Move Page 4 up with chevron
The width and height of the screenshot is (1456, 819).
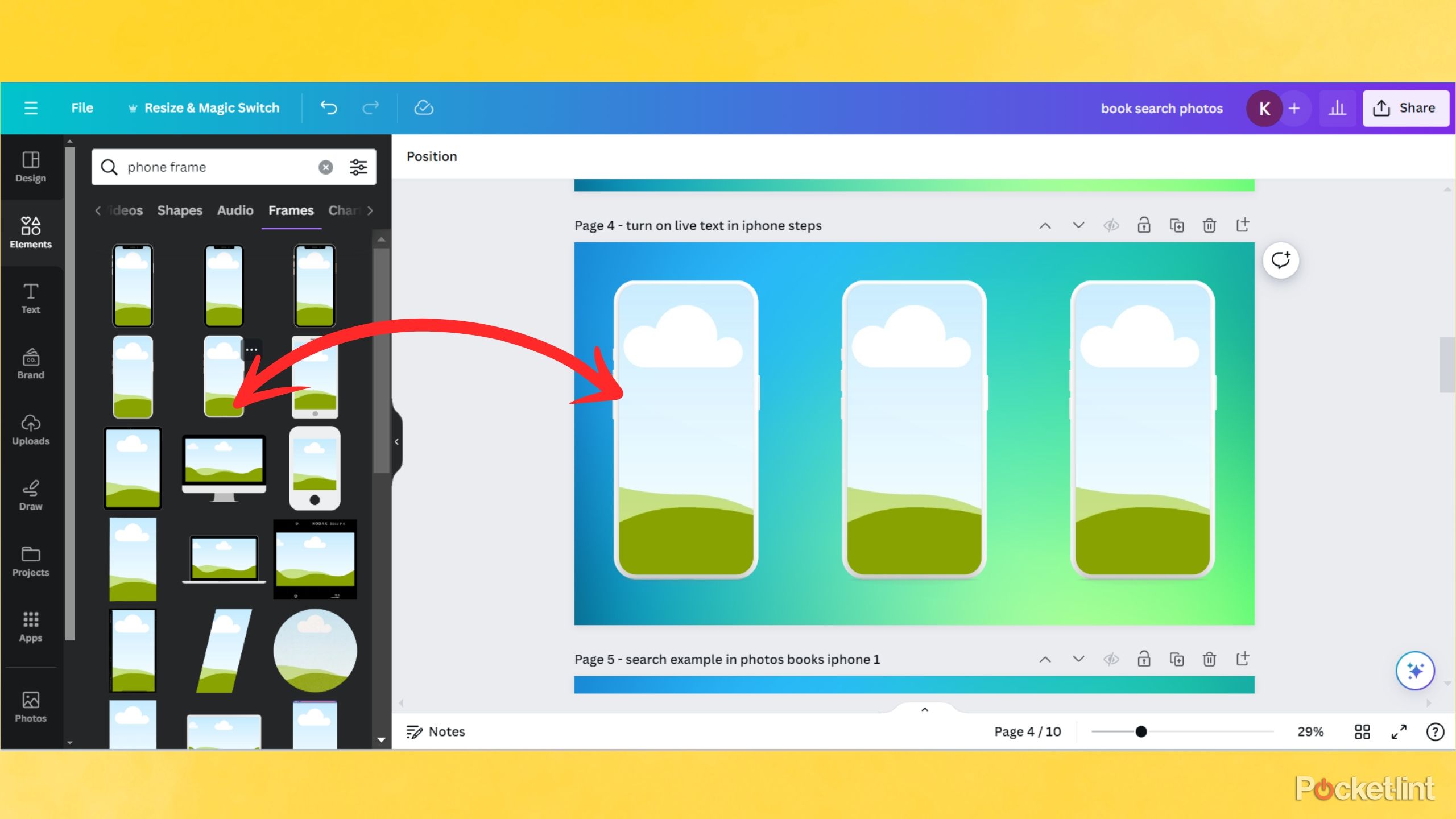click(1045, 226)
